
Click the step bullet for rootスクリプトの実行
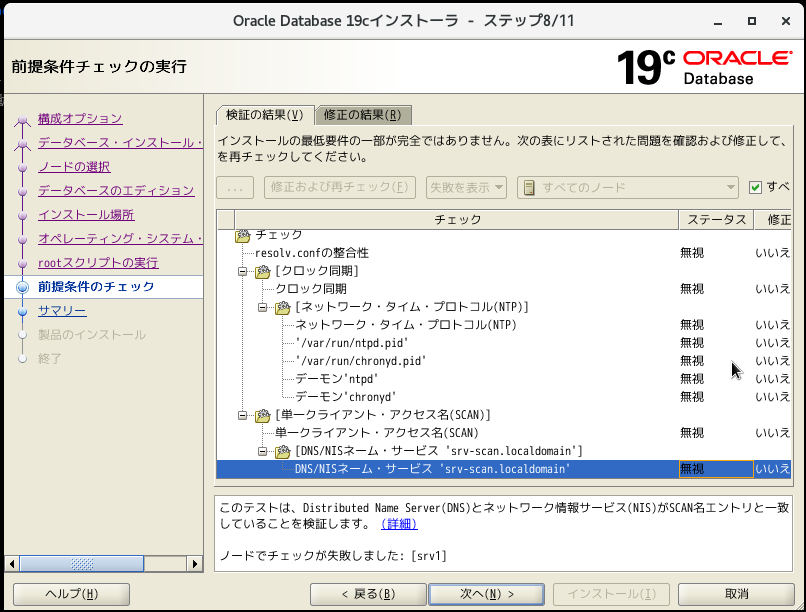(x=22, y=264)
